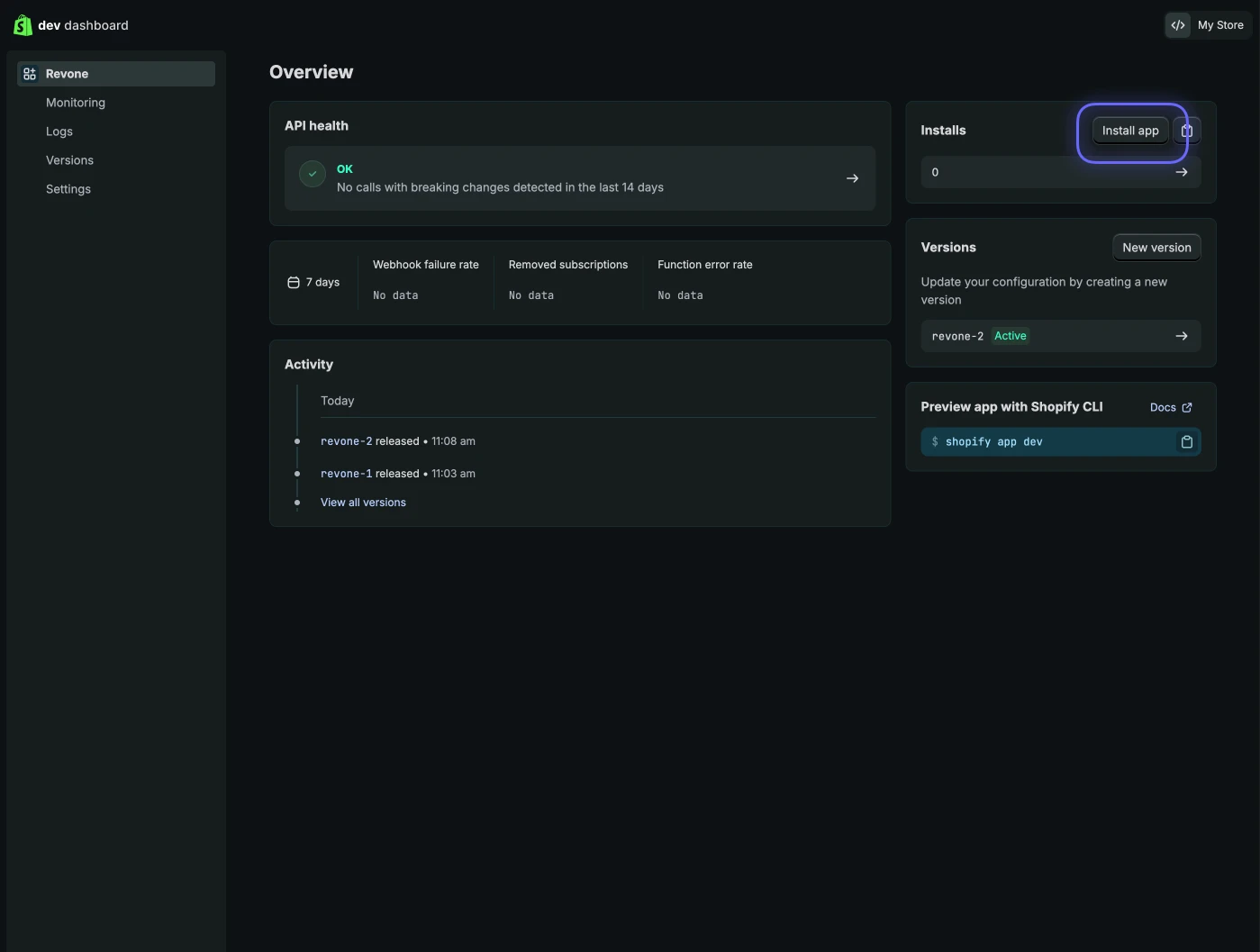Viewport: 1260px width, 952px height.
Task: Click No data under Webhook failure rate
Action: click(395, 295)
